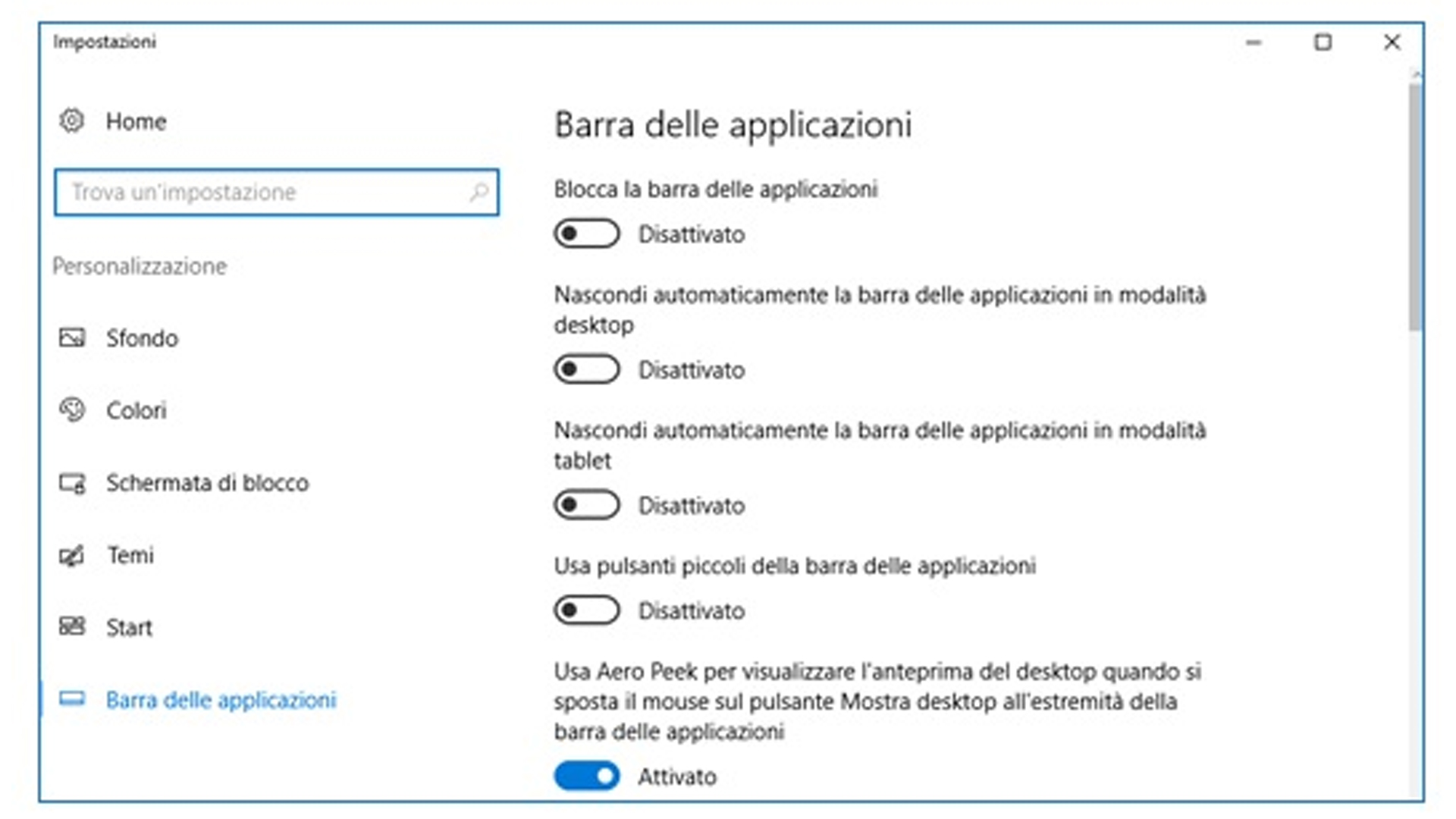The height and width of the screenshot is (819, 1456).
Task: Open the Sfondo settings page
Action: coord(142,338)
